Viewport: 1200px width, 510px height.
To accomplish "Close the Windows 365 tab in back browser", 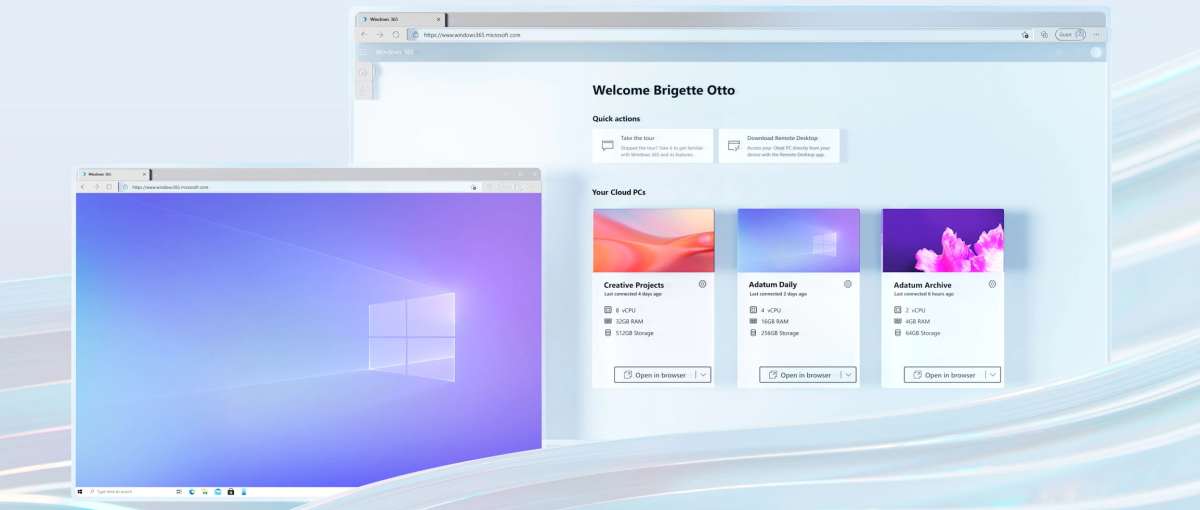I will tap(438, 19).
